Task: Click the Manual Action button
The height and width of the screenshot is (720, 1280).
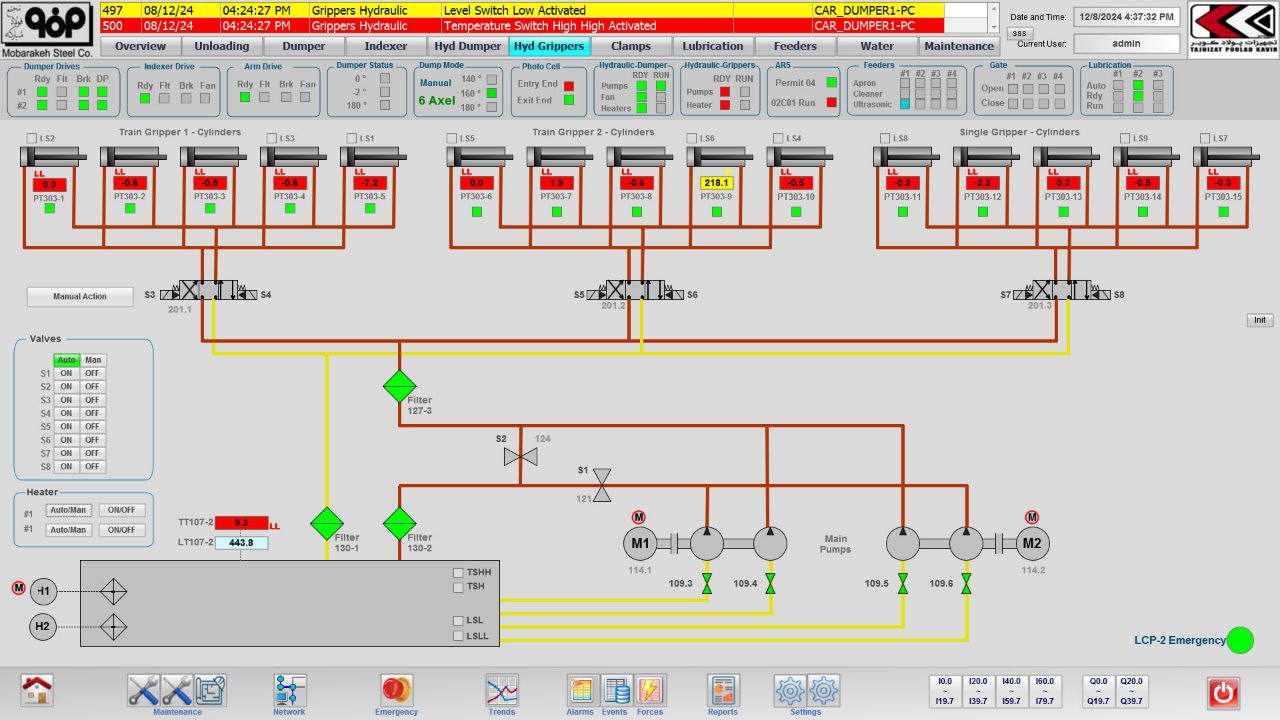Action: [x=80, y=297]
